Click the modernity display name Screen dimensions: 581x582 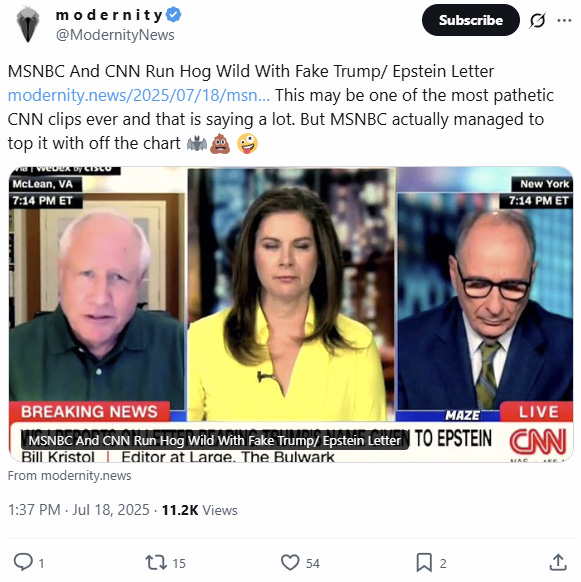110,15
